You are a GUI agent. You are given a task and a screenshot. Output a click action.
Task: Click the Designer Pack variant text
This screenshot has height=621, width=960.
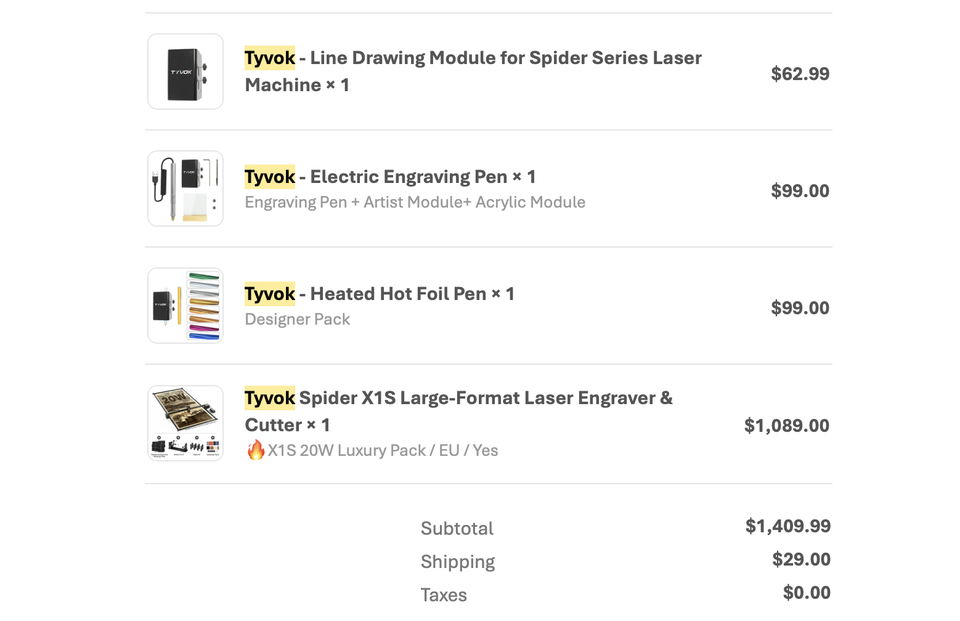point(298,319)
